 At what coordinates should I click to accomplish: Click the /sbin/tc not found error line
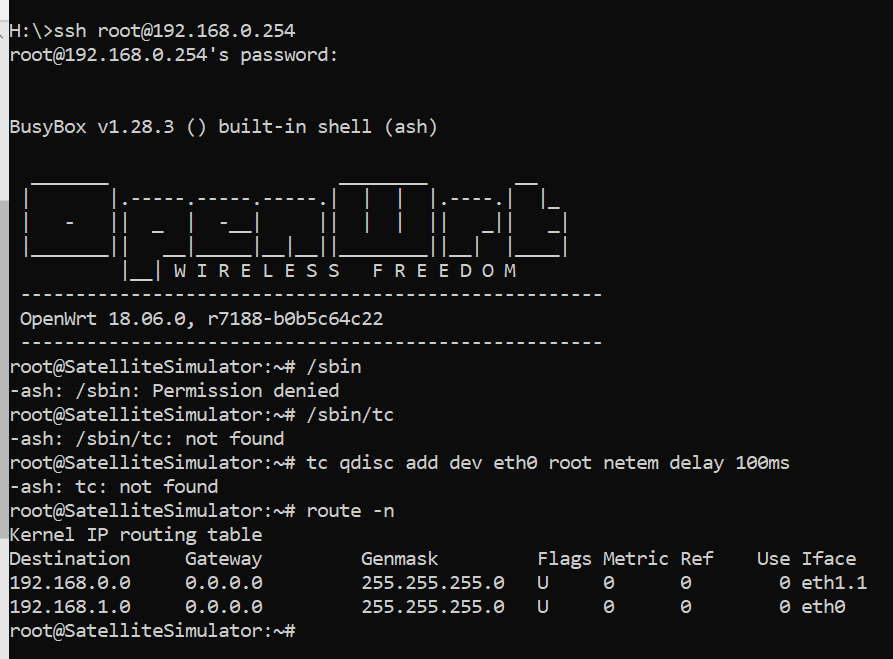(x=147, y=439)
